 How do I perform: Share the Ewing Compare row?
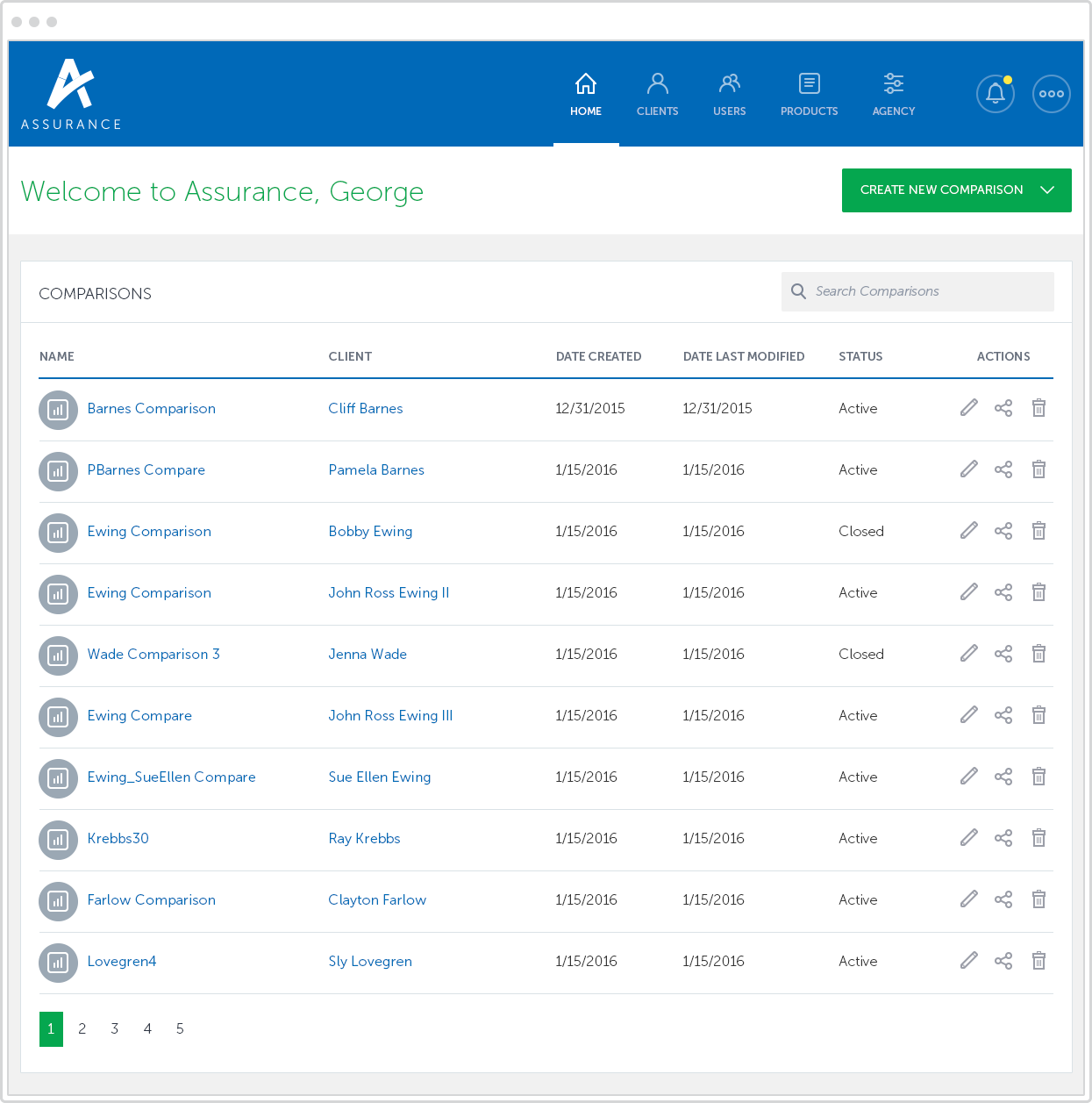click(1003, 715)
